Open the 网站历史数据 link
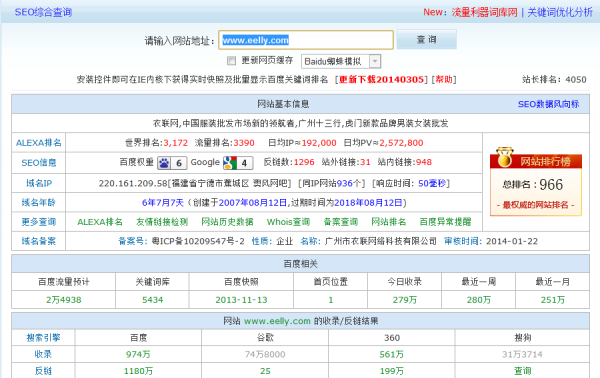600x378 pixels. [227, 222]
